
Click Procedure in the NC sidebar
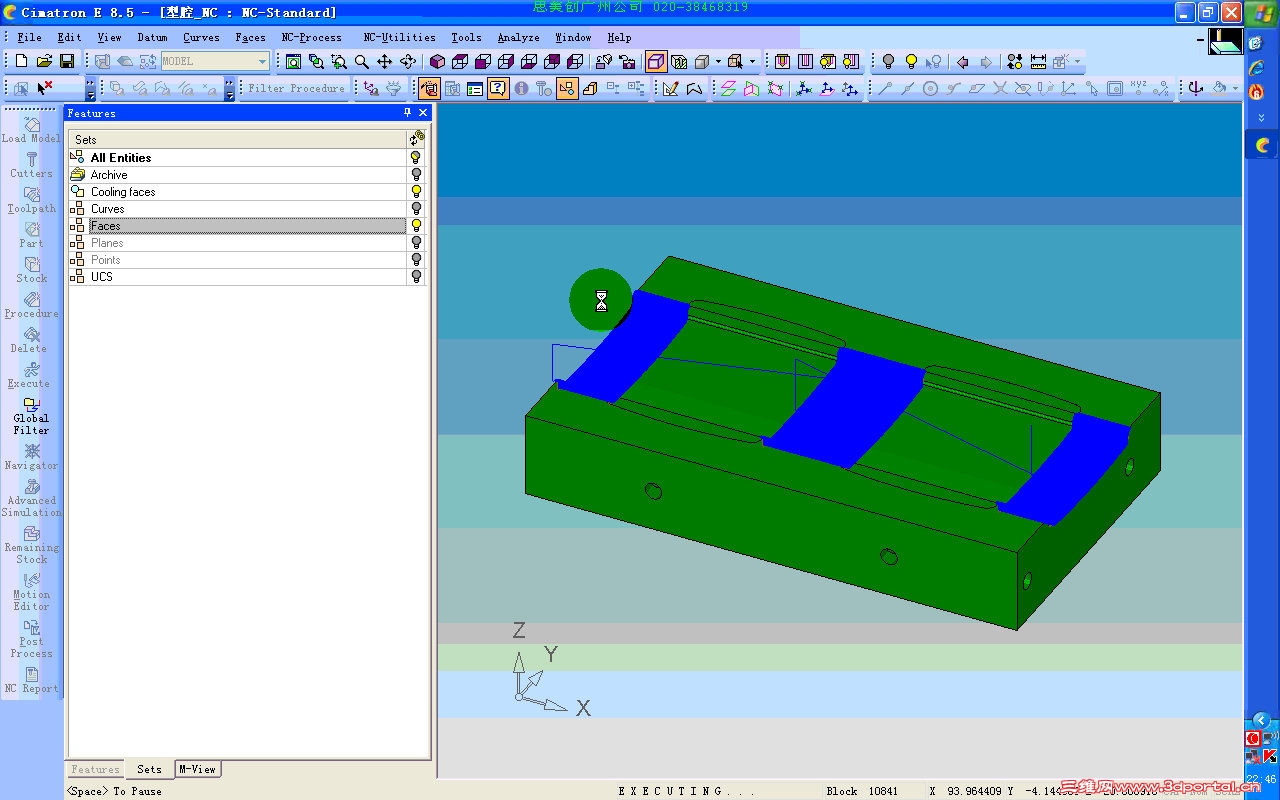click(31, 306)
